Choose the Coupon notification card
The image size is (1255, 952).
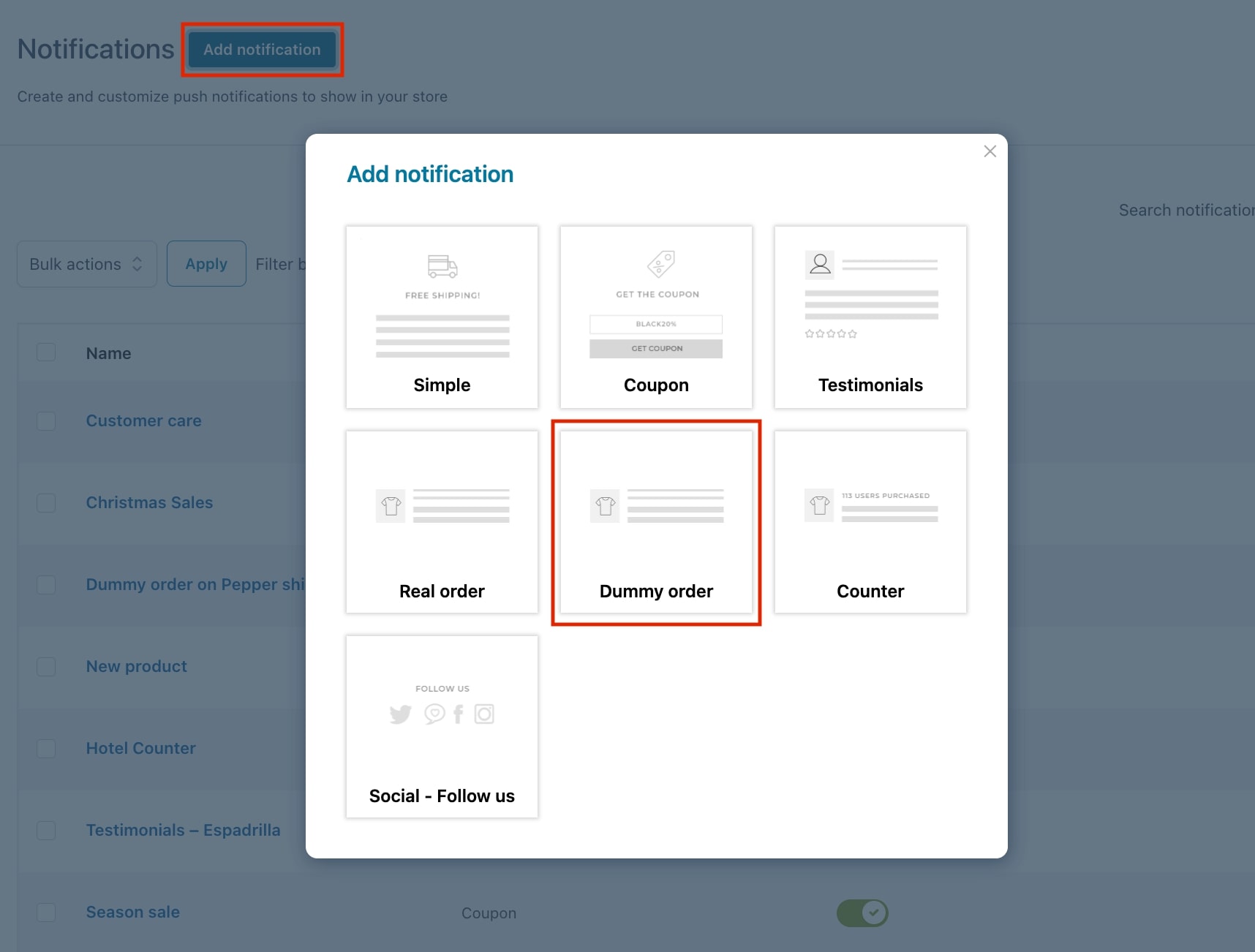[x=656, y=317]
